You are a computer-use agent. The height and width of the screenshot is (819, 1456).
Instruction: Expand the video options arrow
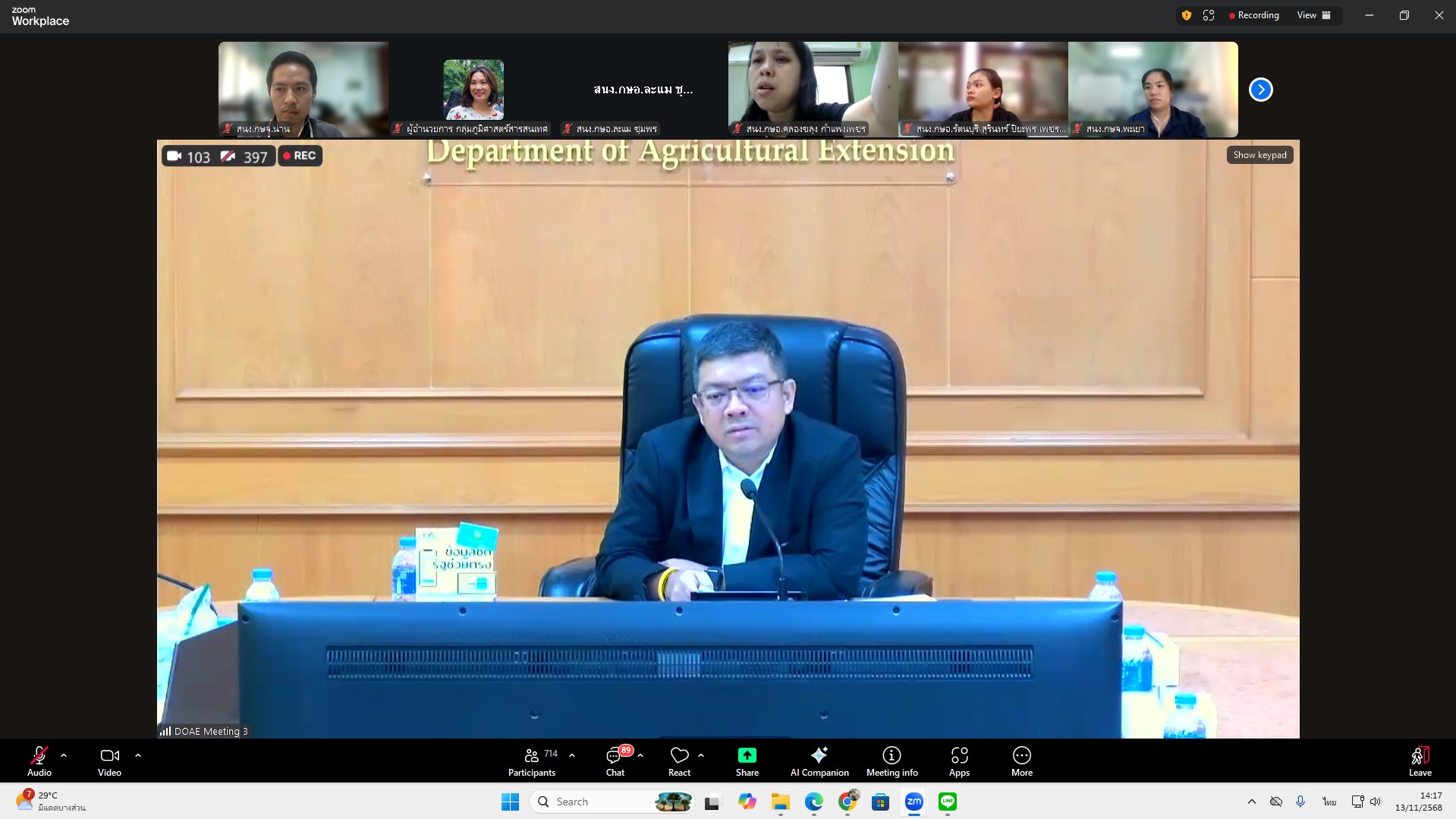(138, 755)
